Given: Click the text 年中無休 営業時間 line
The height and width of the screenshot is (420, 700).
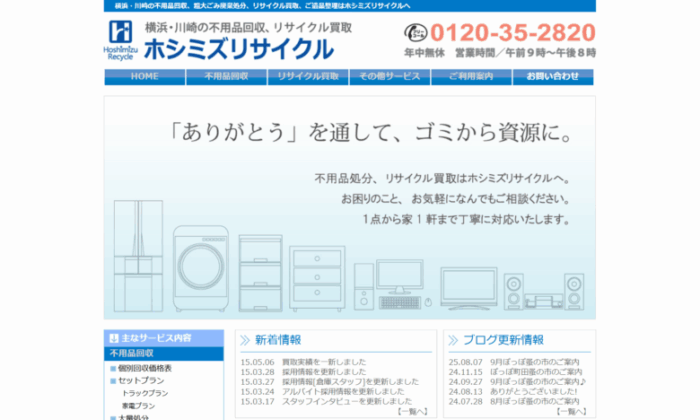Looking at the screenshot, I should point(500,53).
